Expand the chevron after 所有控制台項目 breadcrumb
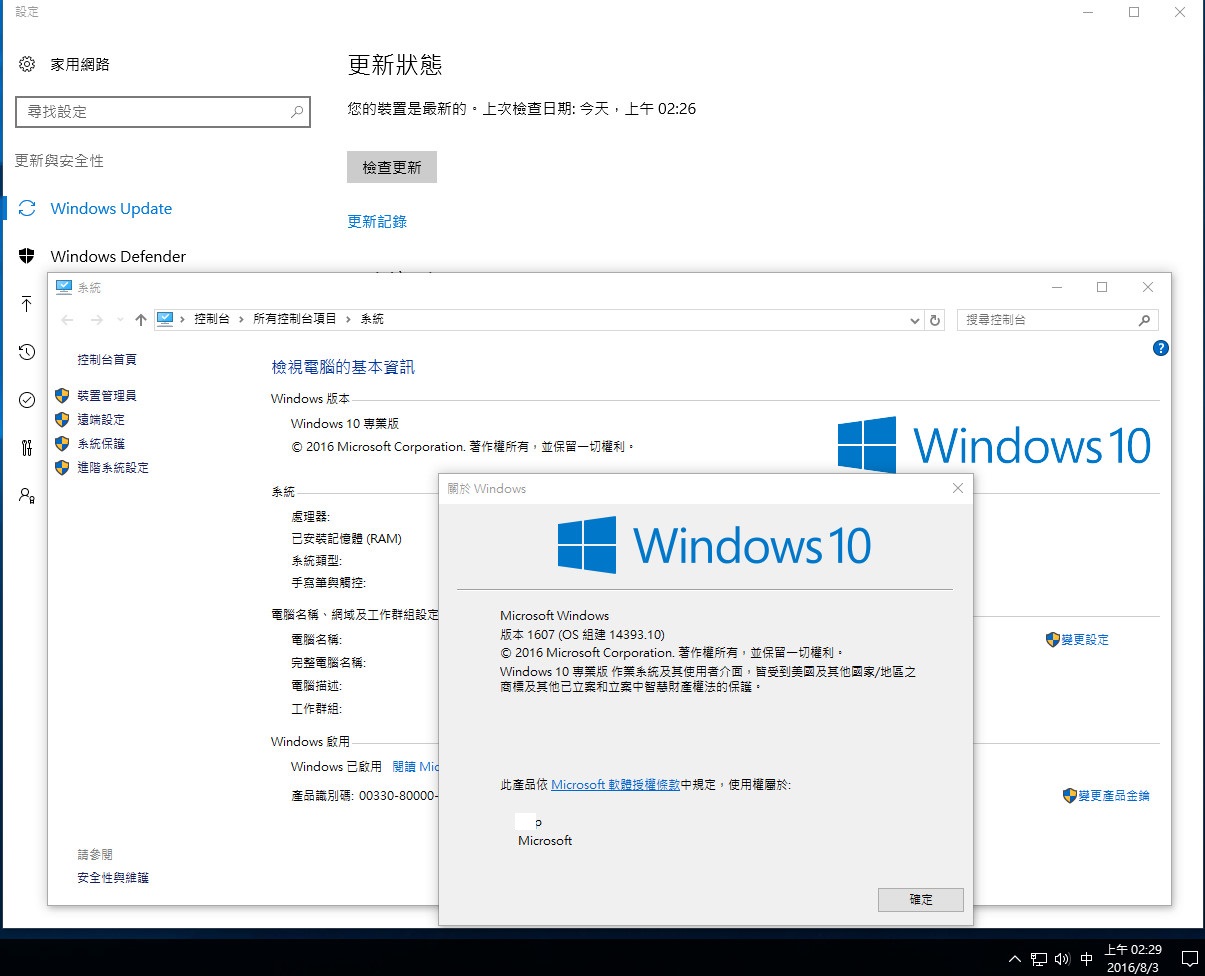The width and height of the screenshot is (1205, 976). tap(348, 319)
